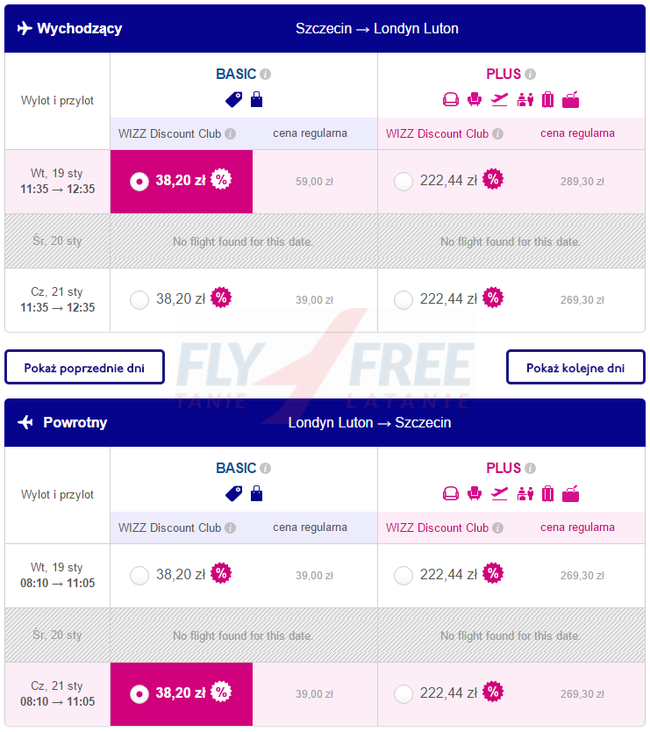Click regular price 269,30 zł for outbound 21 sty
Viewport: 650px width, 732px height.
(581, 300)
